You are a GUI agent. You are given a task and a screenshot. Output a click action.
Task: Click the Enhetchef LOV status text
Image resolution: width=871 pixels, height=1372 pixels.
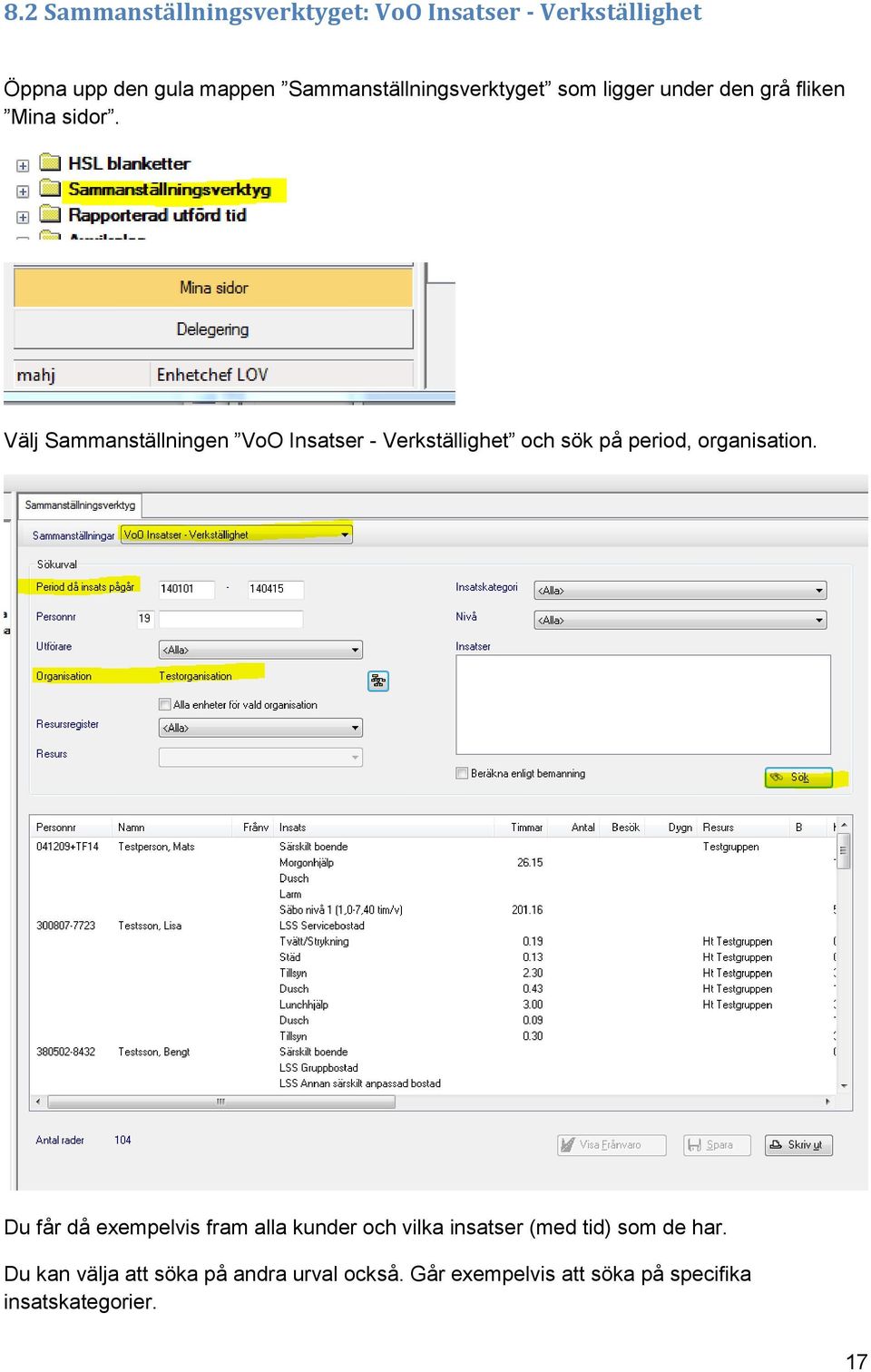coord(212,375)
